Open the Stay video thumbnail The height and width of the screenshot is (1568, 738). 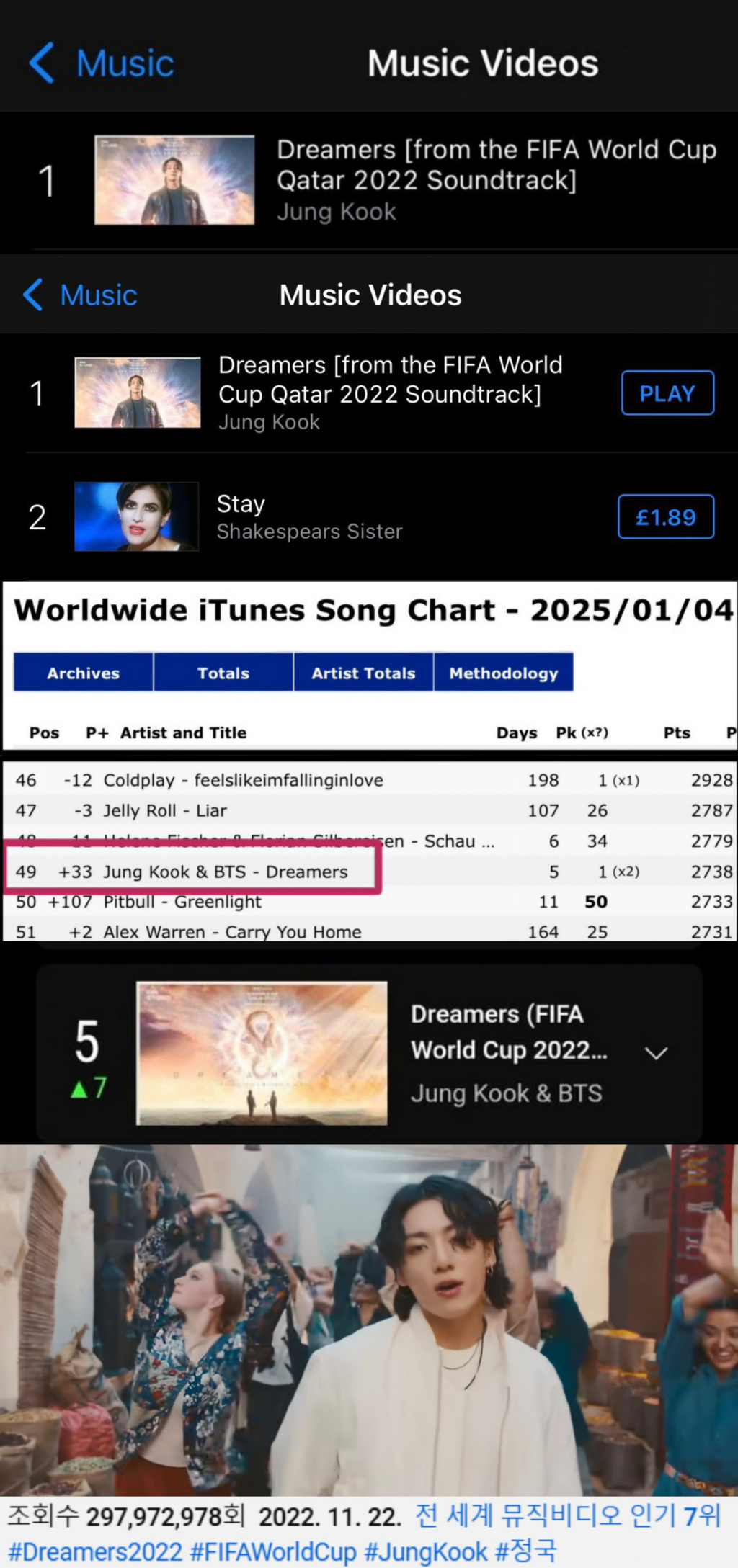[137, 516]
